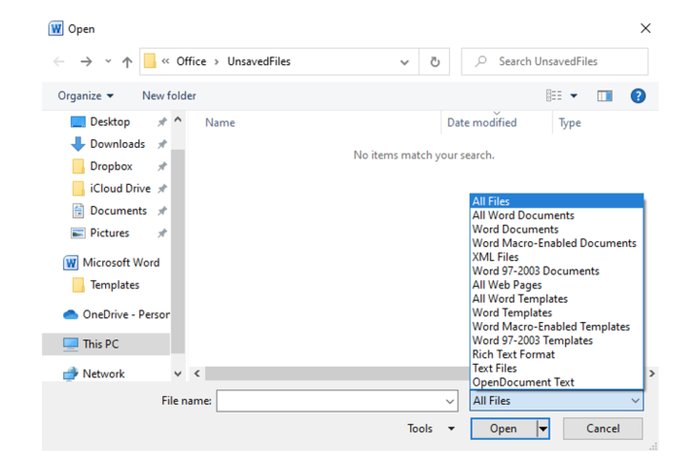Refresh the UnsavedFiles folder view
This screenshot has height=467, width=700.
434,62
